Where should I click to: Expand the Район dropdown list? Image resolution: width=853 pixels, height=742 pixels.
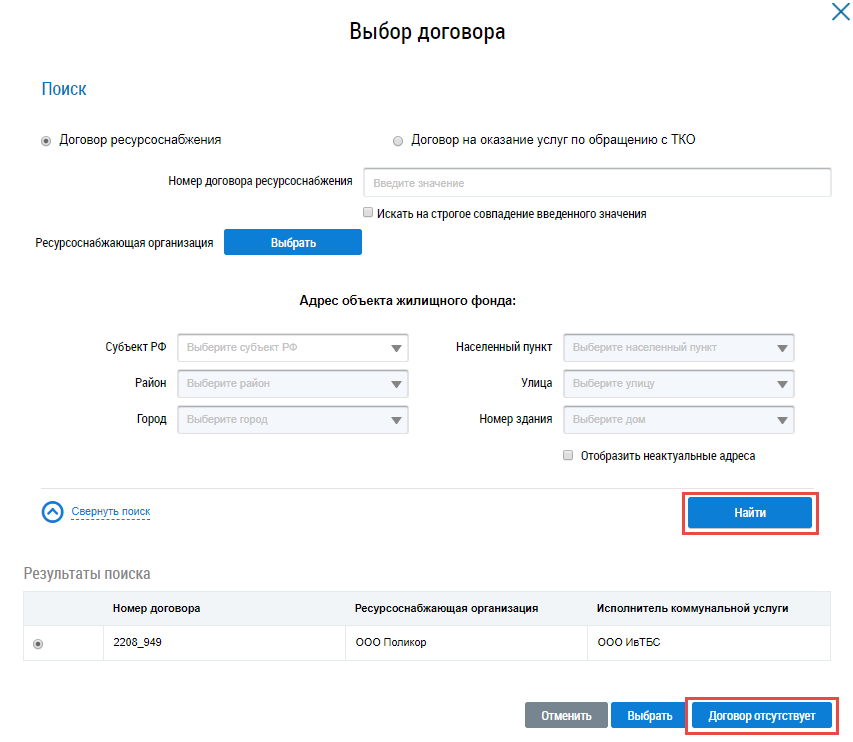point(293,384)
